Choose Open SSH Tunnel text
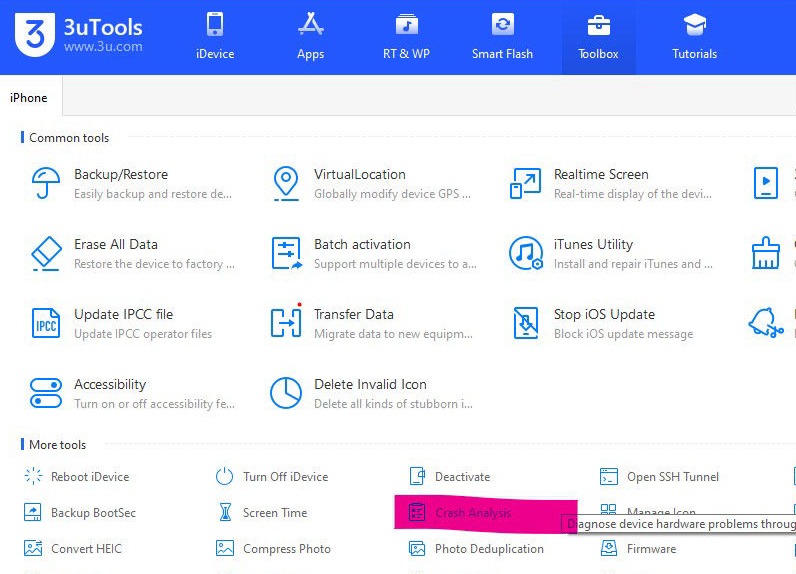The image size is (796, 574). [673, 477]
